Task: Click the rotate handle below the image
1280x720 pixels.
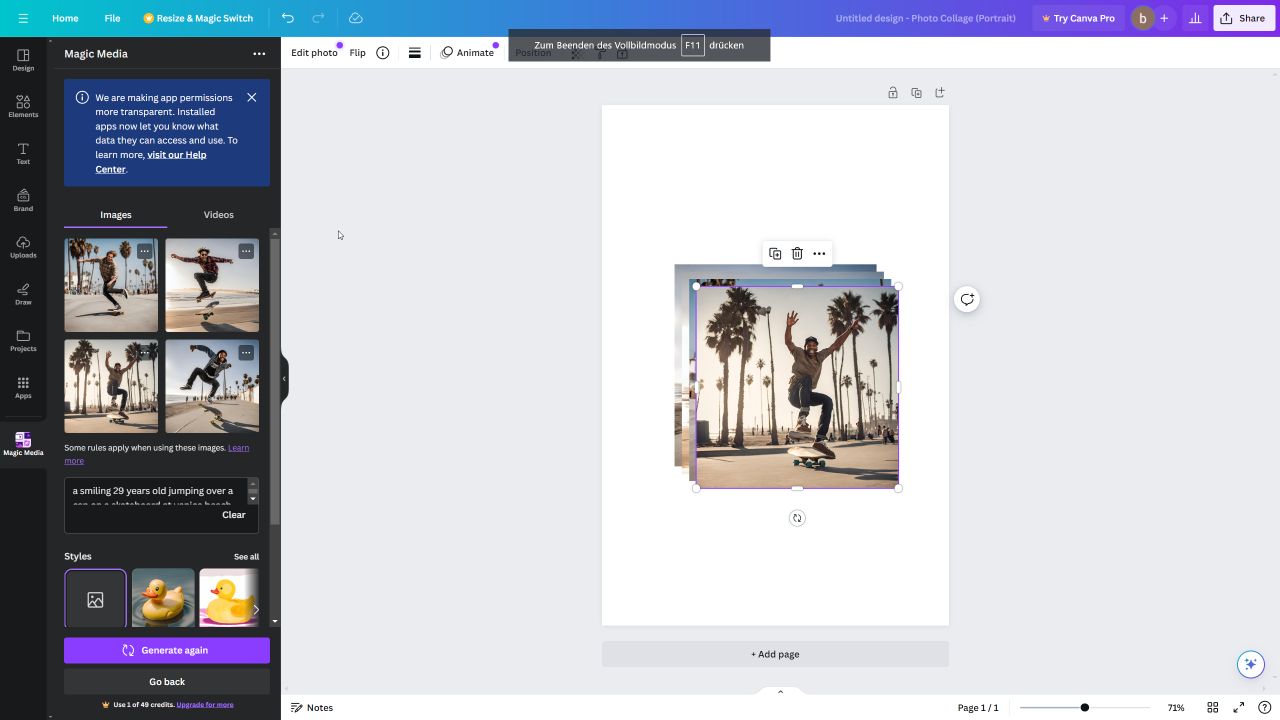Action: 797,518
